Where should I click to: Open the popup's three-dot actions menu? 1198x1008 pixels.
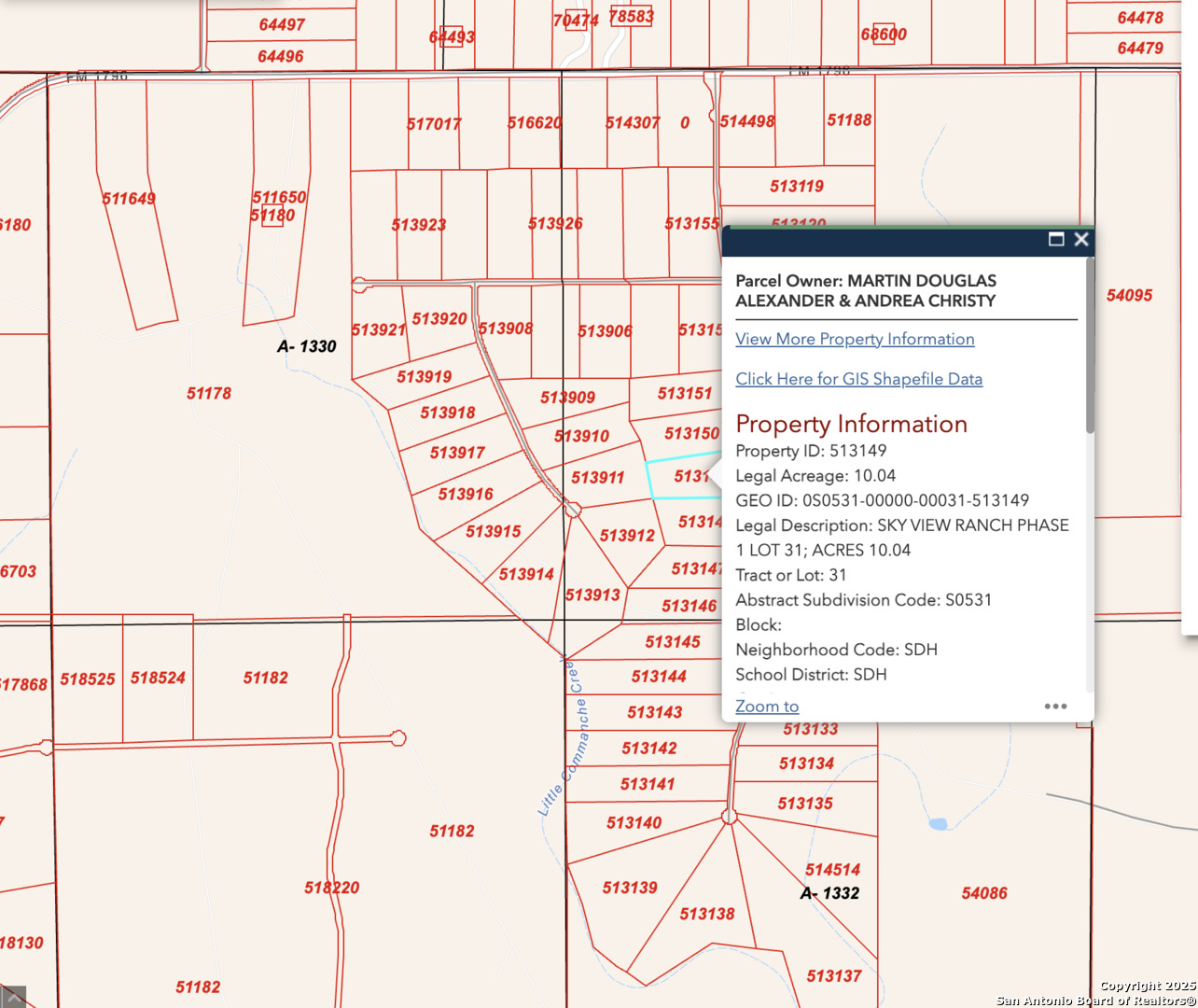click(1055, 707)
